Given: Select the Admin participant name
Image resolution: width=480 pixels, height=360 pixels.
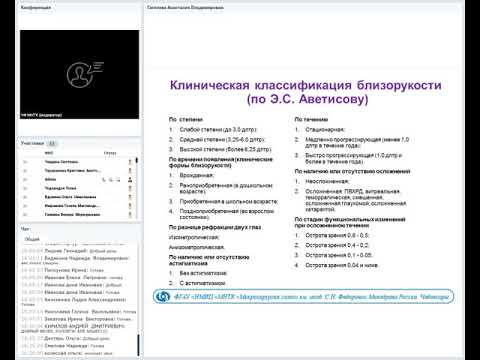Looking at the screenshot, I should [x=50, y=179].
